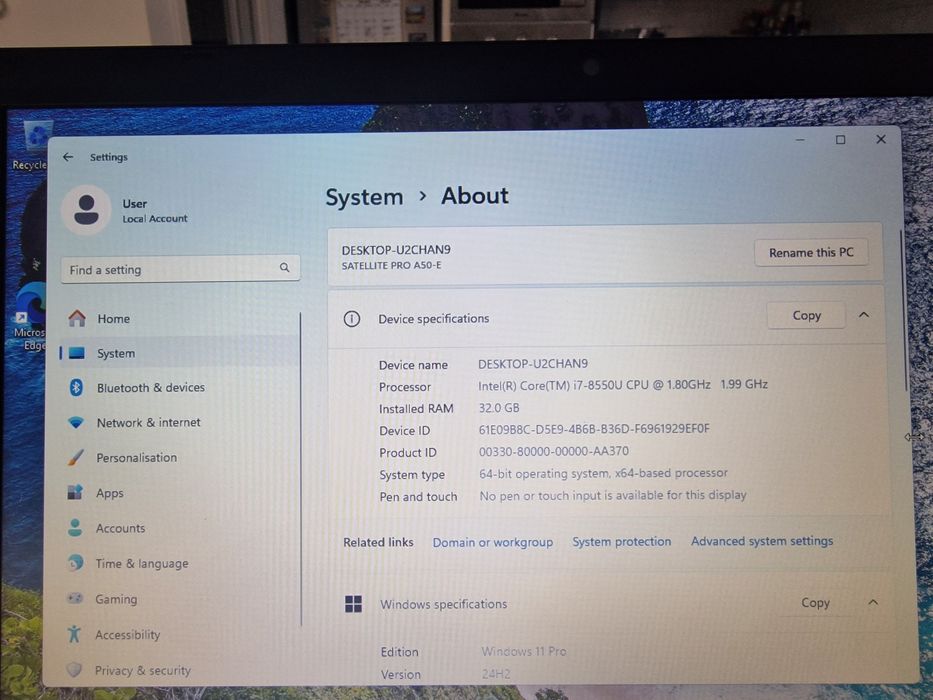Minimize the Settings window

point(800,140)
